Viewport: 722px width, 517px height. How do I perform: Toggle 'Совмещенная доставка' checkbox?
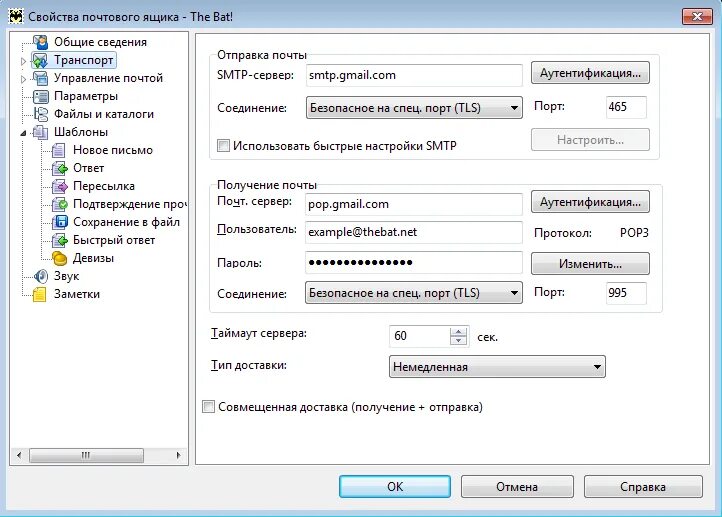click(208, 407)
